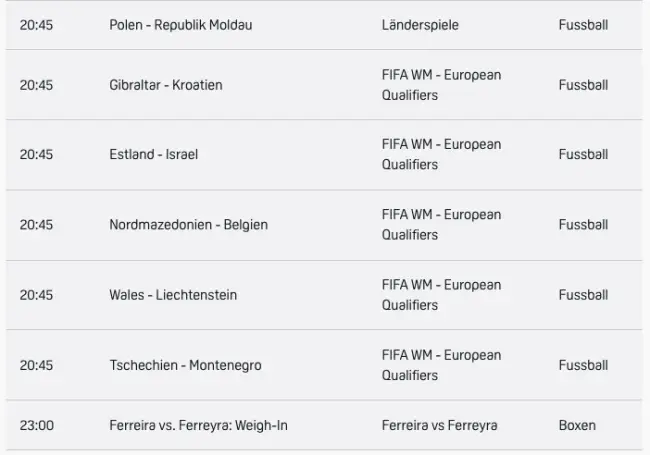Click the kickoff time of Estland - Israel
650x455 pixels.
pyautogui.click(x=36, y=155)
